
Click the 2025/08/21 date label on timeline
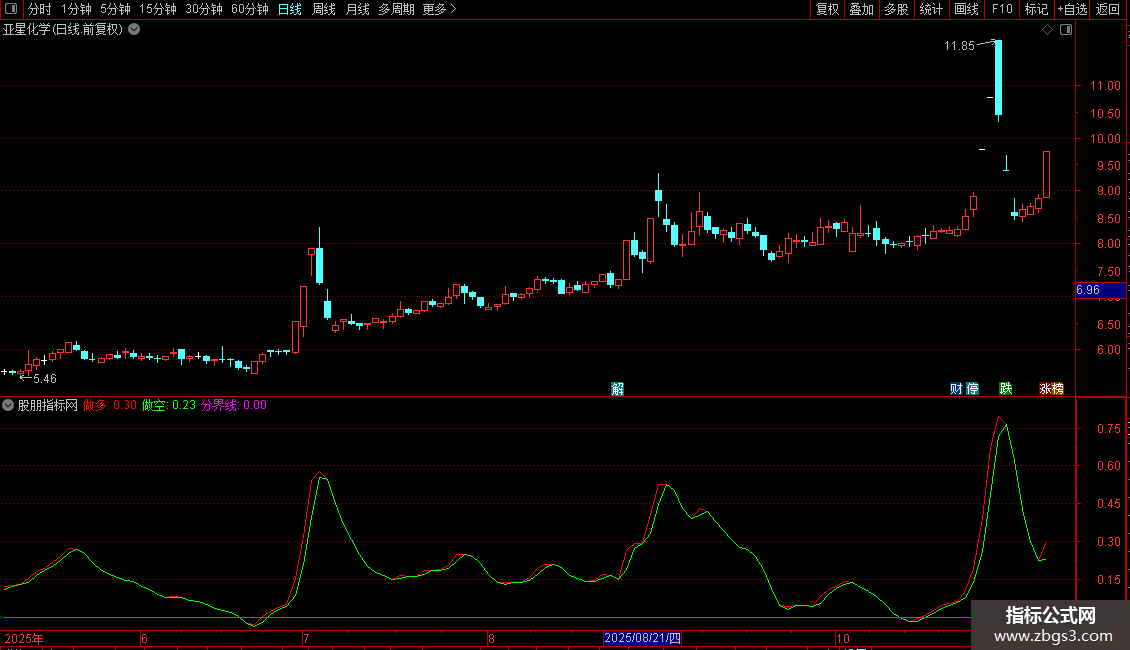click(x=643, y=638)
